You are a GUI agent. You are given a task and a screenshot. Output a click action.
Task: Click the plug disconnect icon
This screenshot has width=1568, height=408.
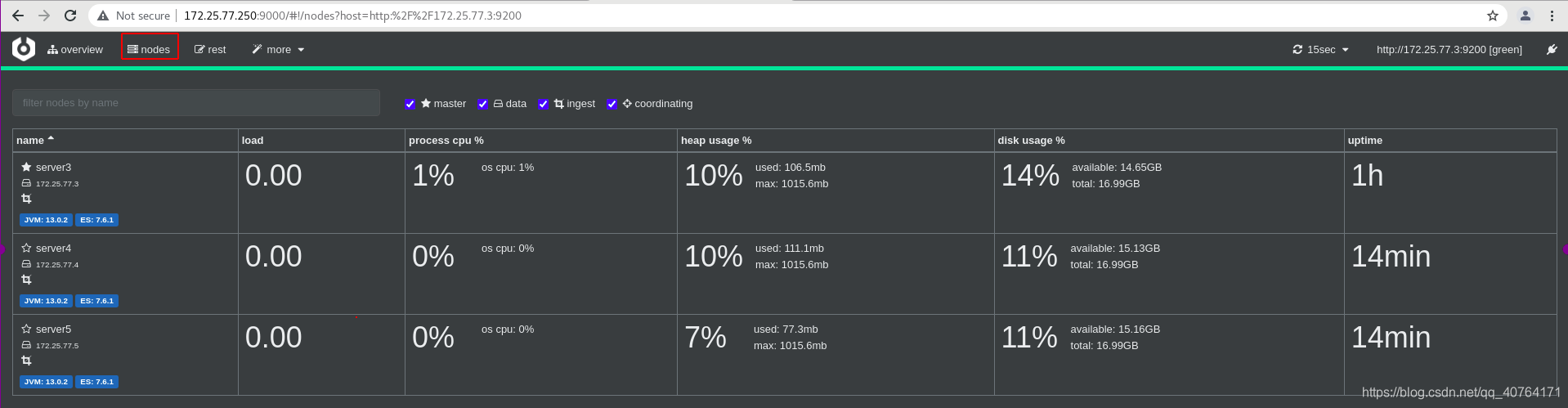1552,49
